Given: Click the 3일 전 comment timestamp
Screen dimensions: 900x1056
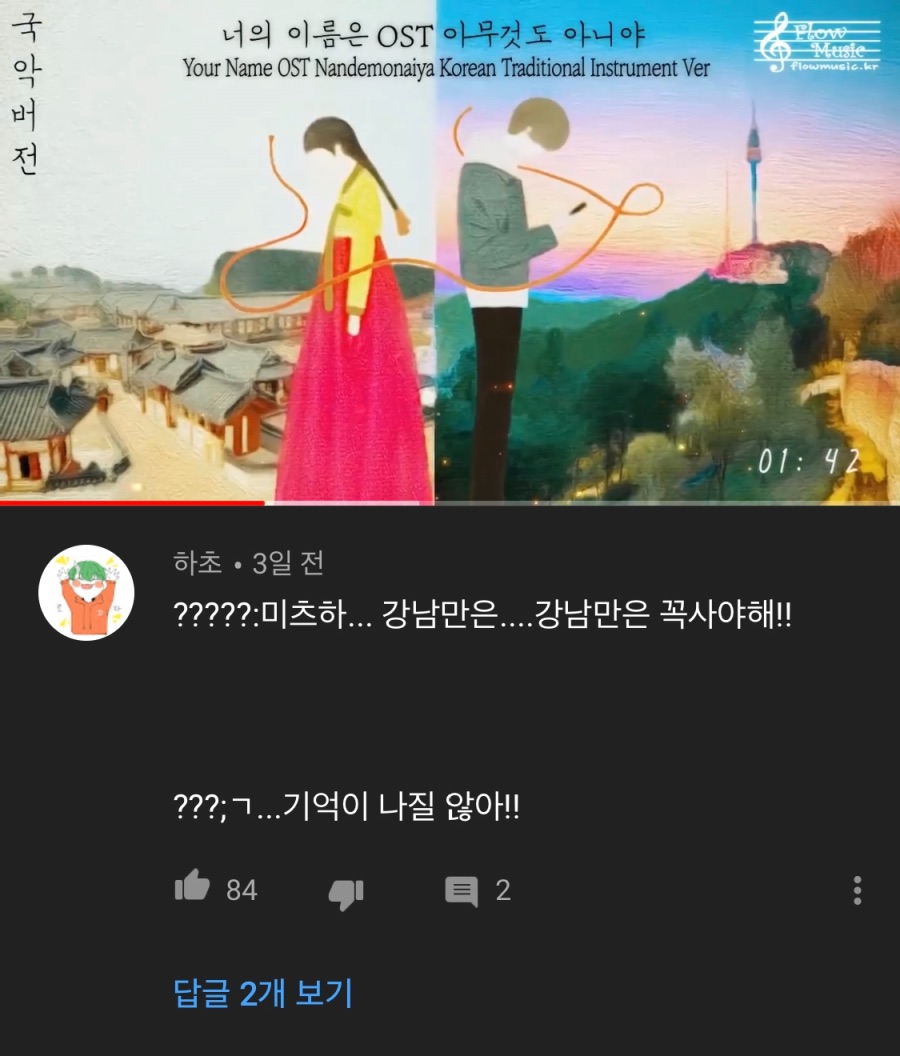Looking at the screenshot, I should (288, 563).
